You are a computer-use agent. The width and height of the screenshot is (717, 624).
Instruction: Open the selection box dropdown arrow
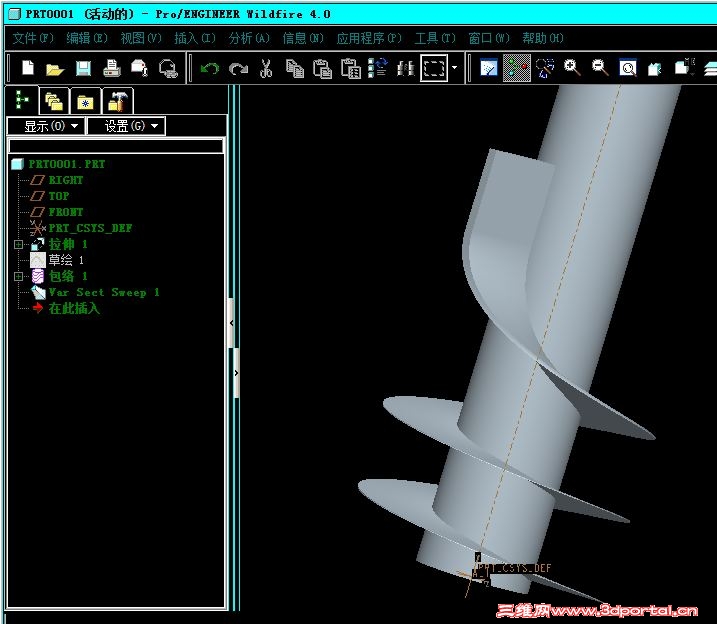(x=455, y=68)
